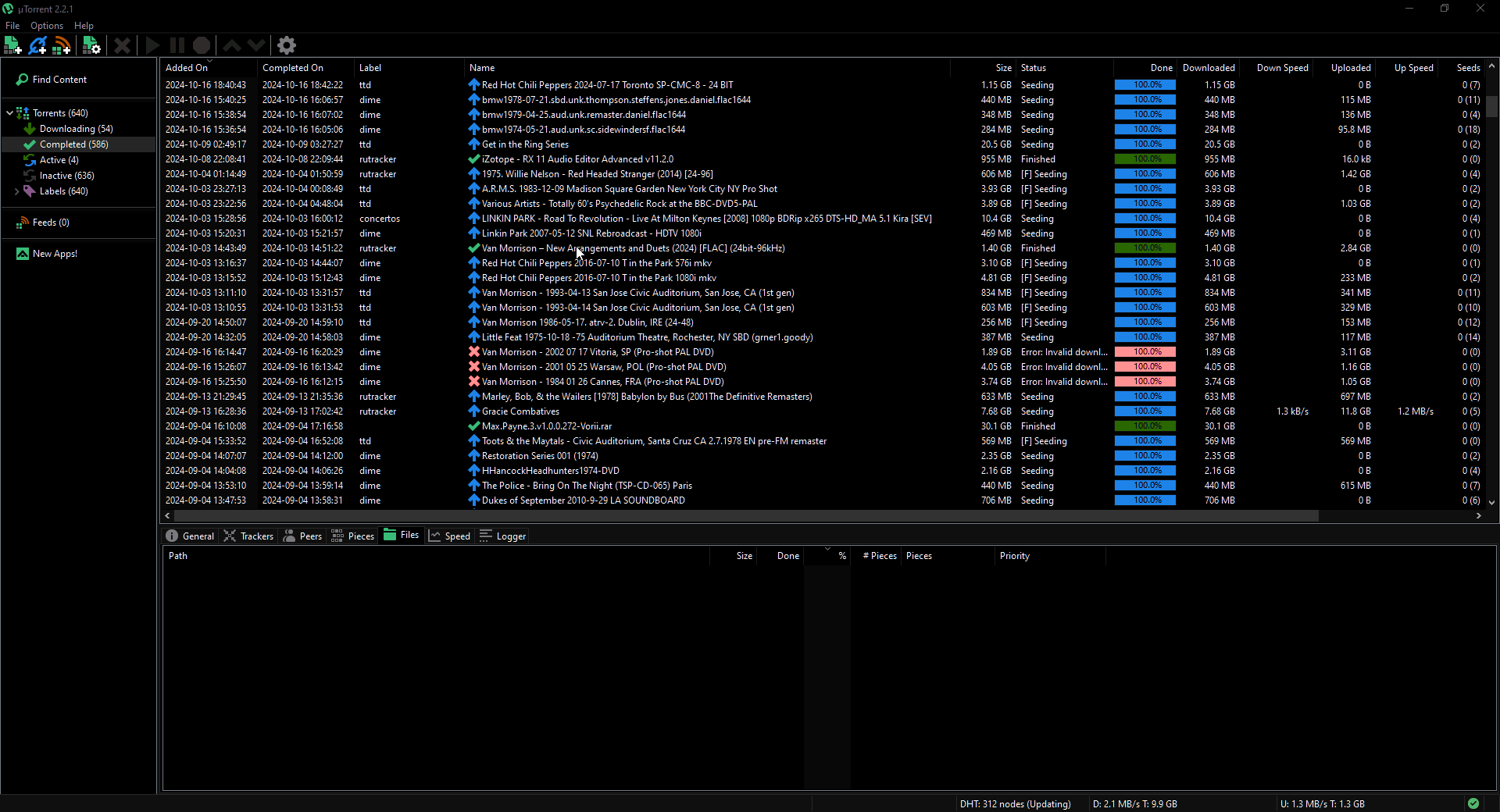Sort by Label column header
Screen dimensions: 1500x812
(409, 68)
